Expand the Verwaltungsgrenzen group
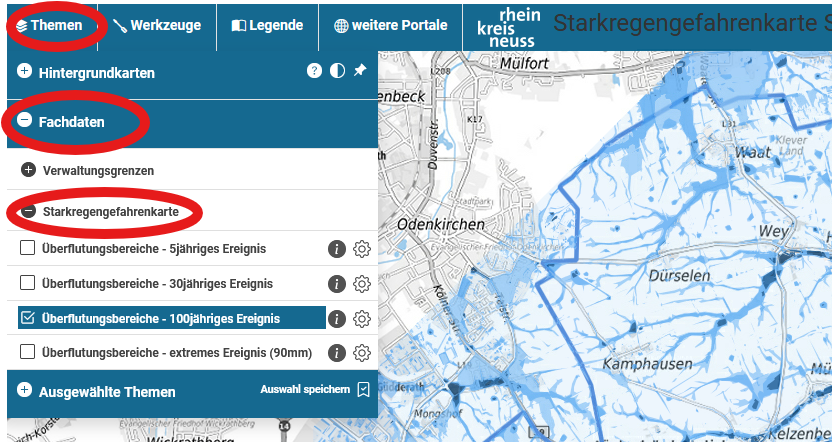The image size is (832, 442). 29,170
